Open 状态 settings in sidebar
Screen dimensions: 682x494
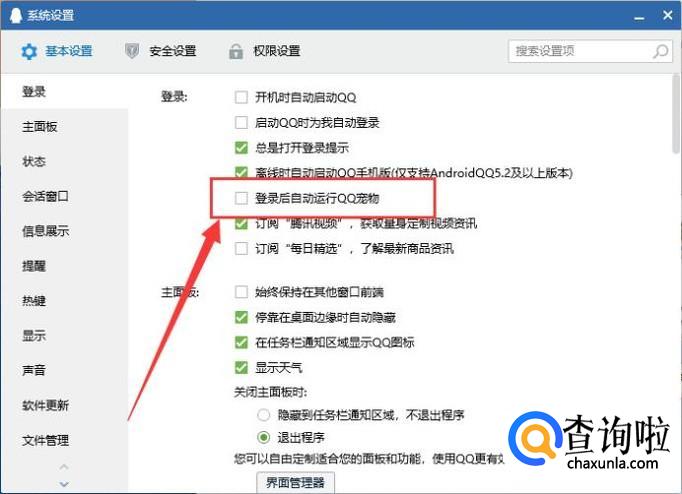64,161
